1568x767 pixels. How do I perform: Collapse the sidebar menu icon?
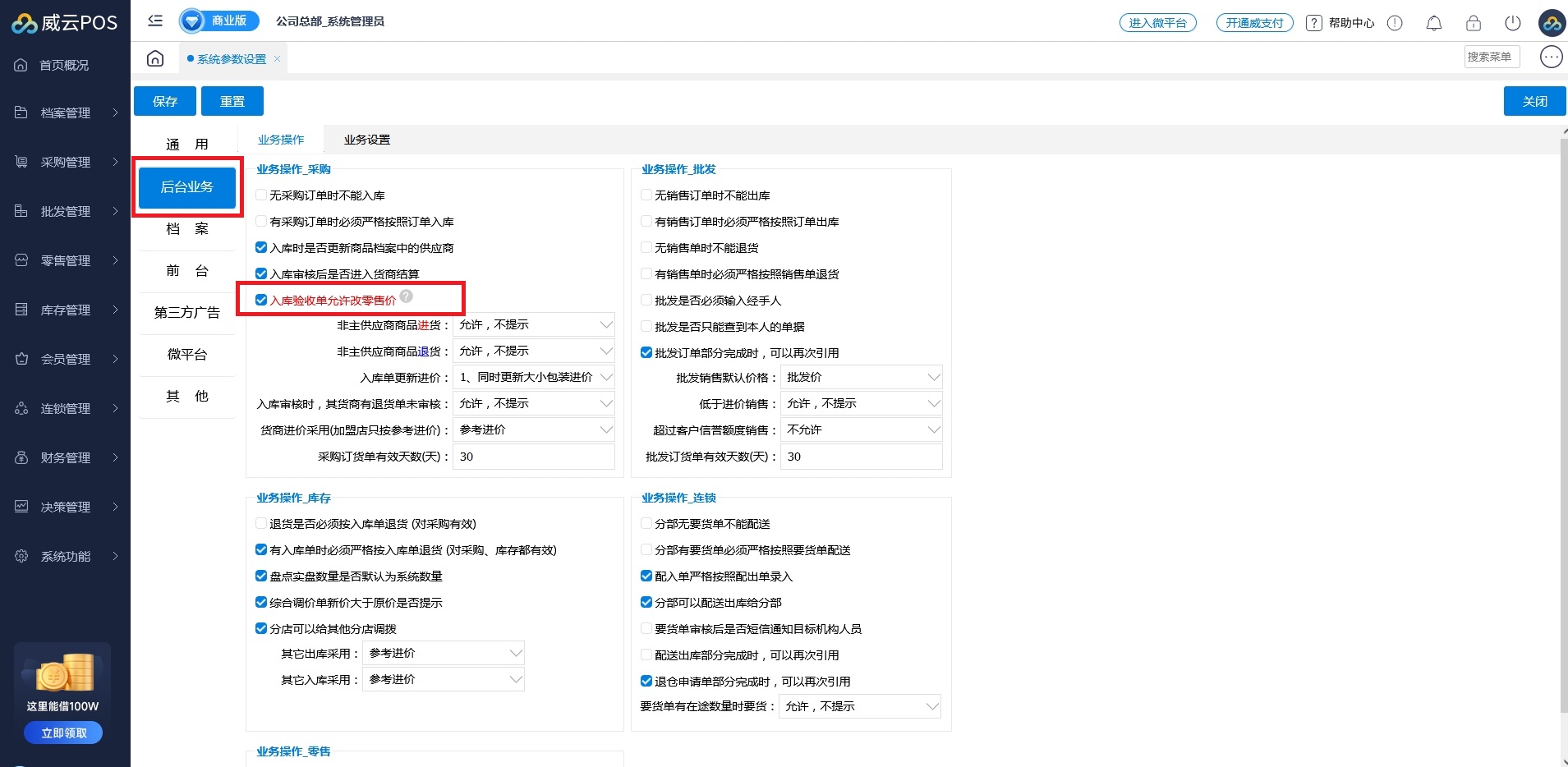(155, 21)
